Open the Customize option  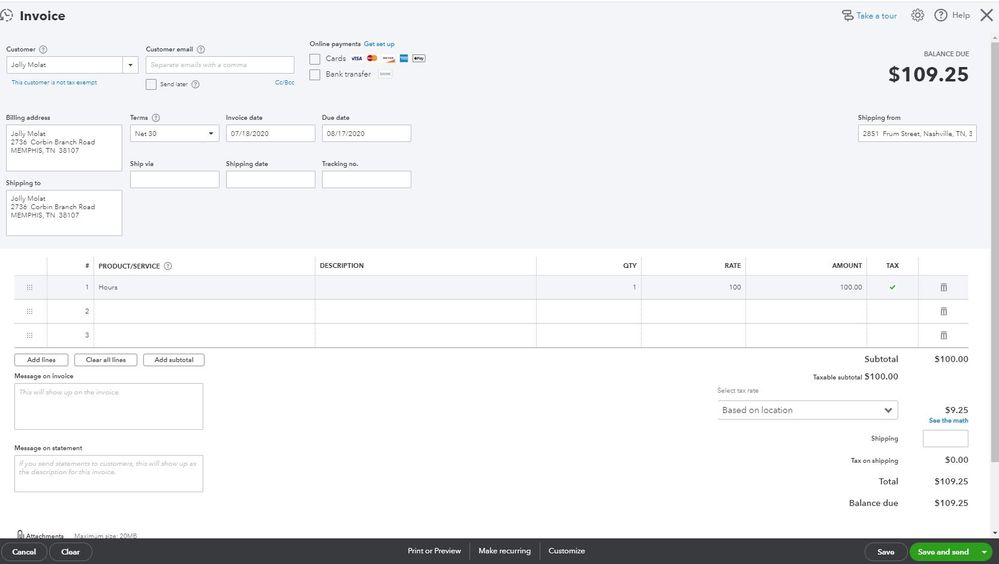pos(566,551)
